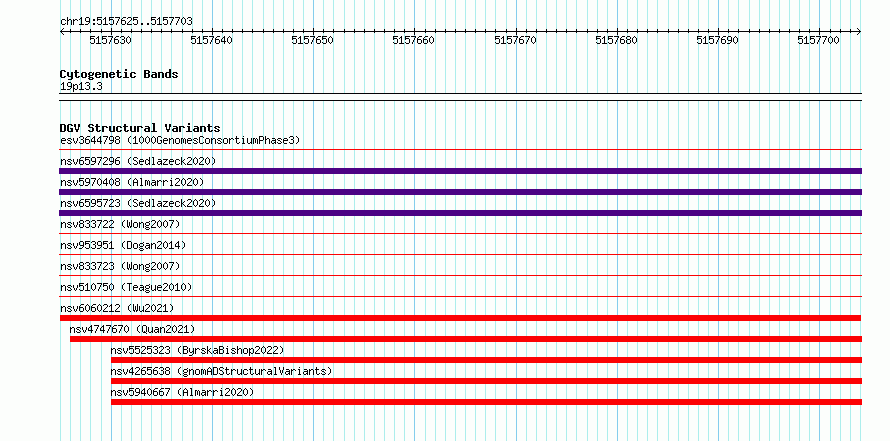Click the red nsv6060212 variant bar

pos(460,318)
